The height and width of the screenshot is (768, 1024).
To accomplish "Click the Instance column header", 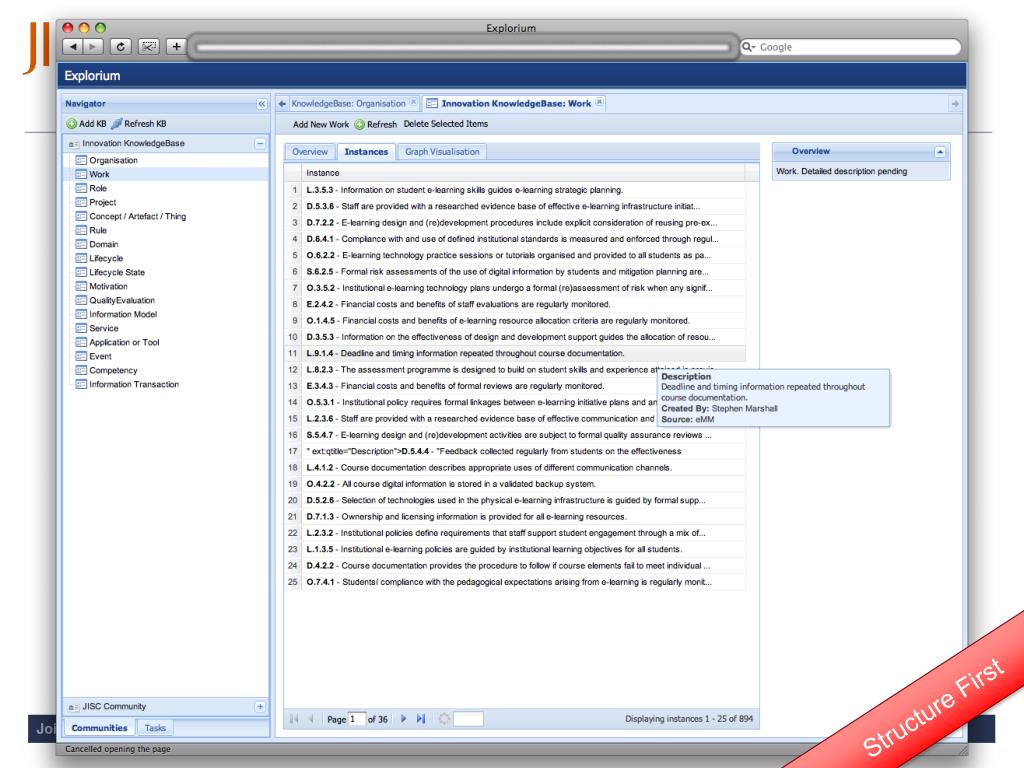I will click(x=522, y=173).
